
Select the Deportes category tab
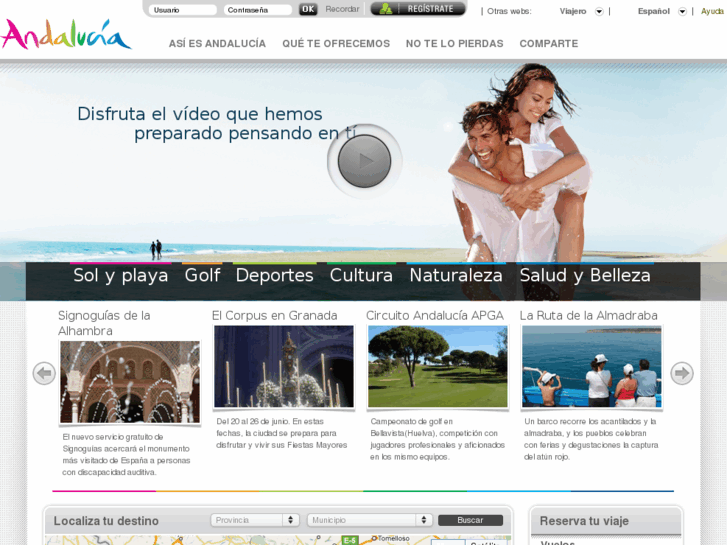click(x=274, y=275)
